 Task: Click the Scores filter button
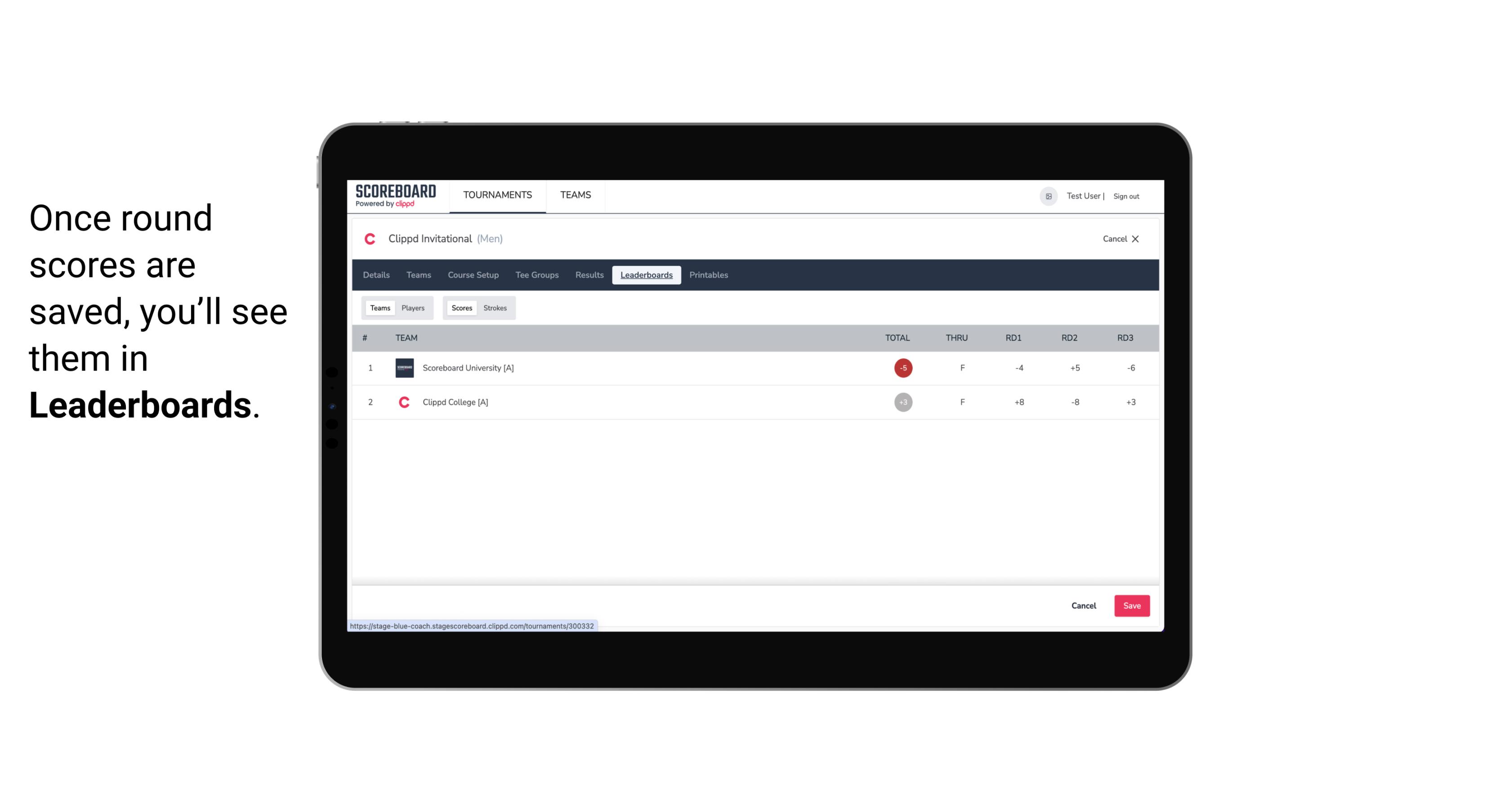[461, 307]
